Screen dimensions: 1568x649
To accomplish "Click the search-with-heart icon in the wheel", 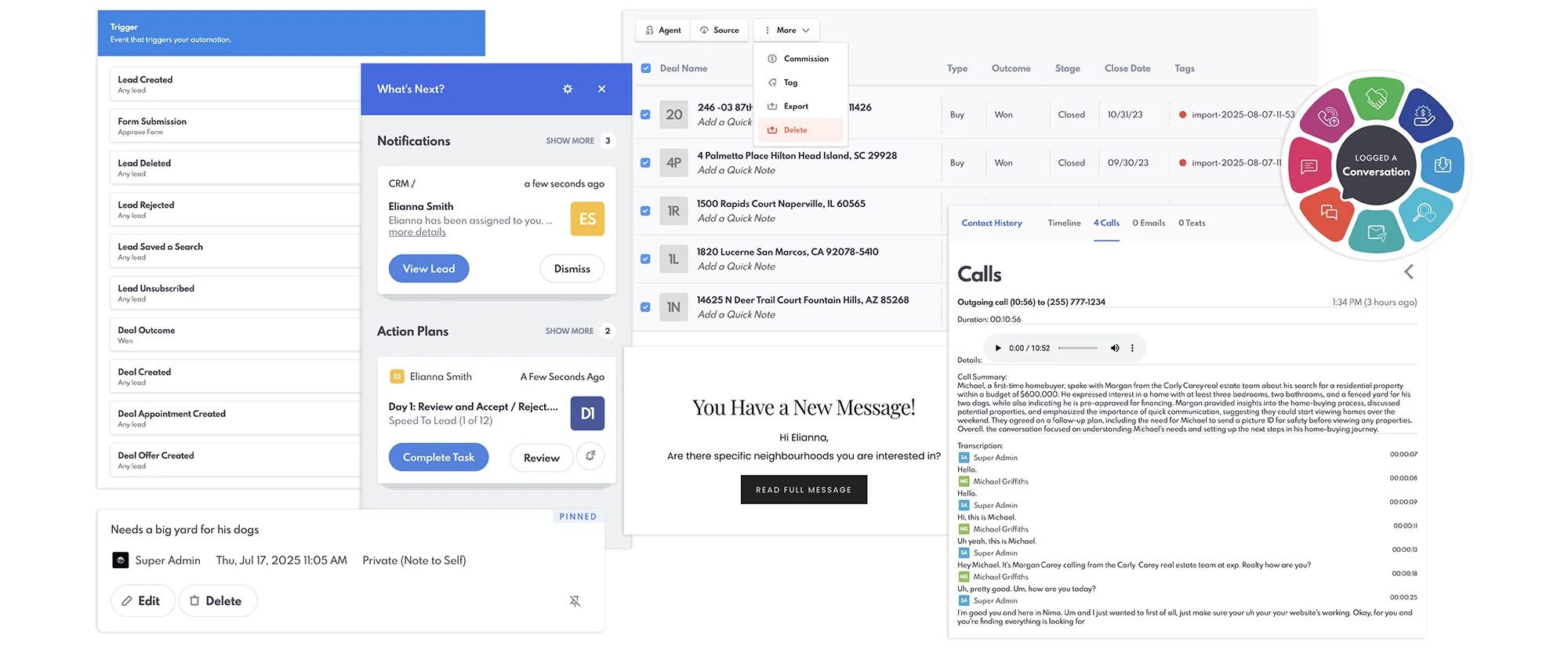I will pyautogui.click(x=1424, y=212).
